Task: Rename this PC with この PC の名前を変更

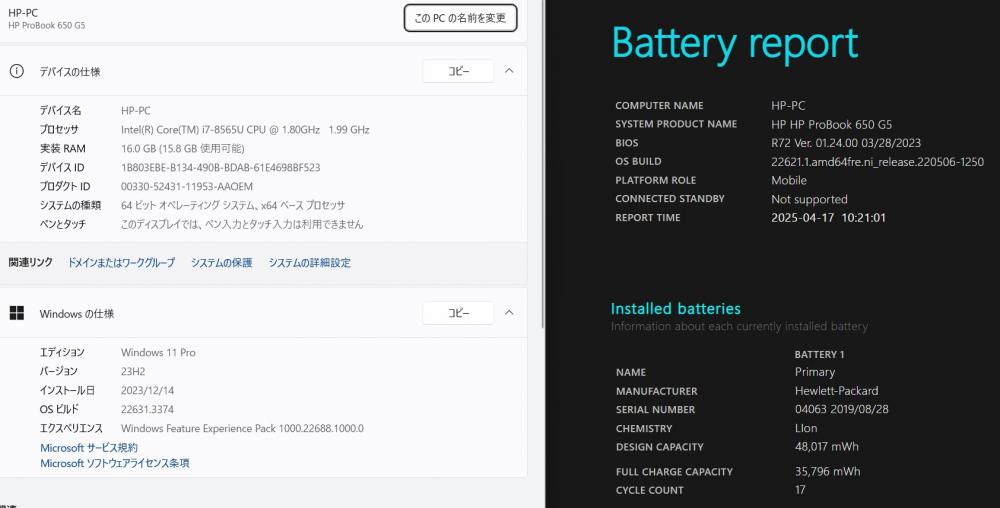Action: click(x=460, y=18)
